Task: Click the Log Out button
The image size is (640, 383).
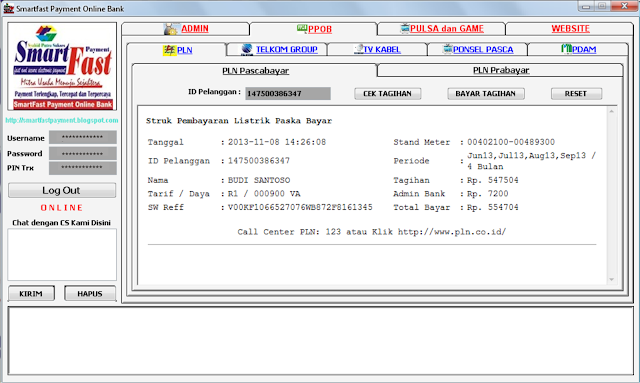Action: (62, 190)
